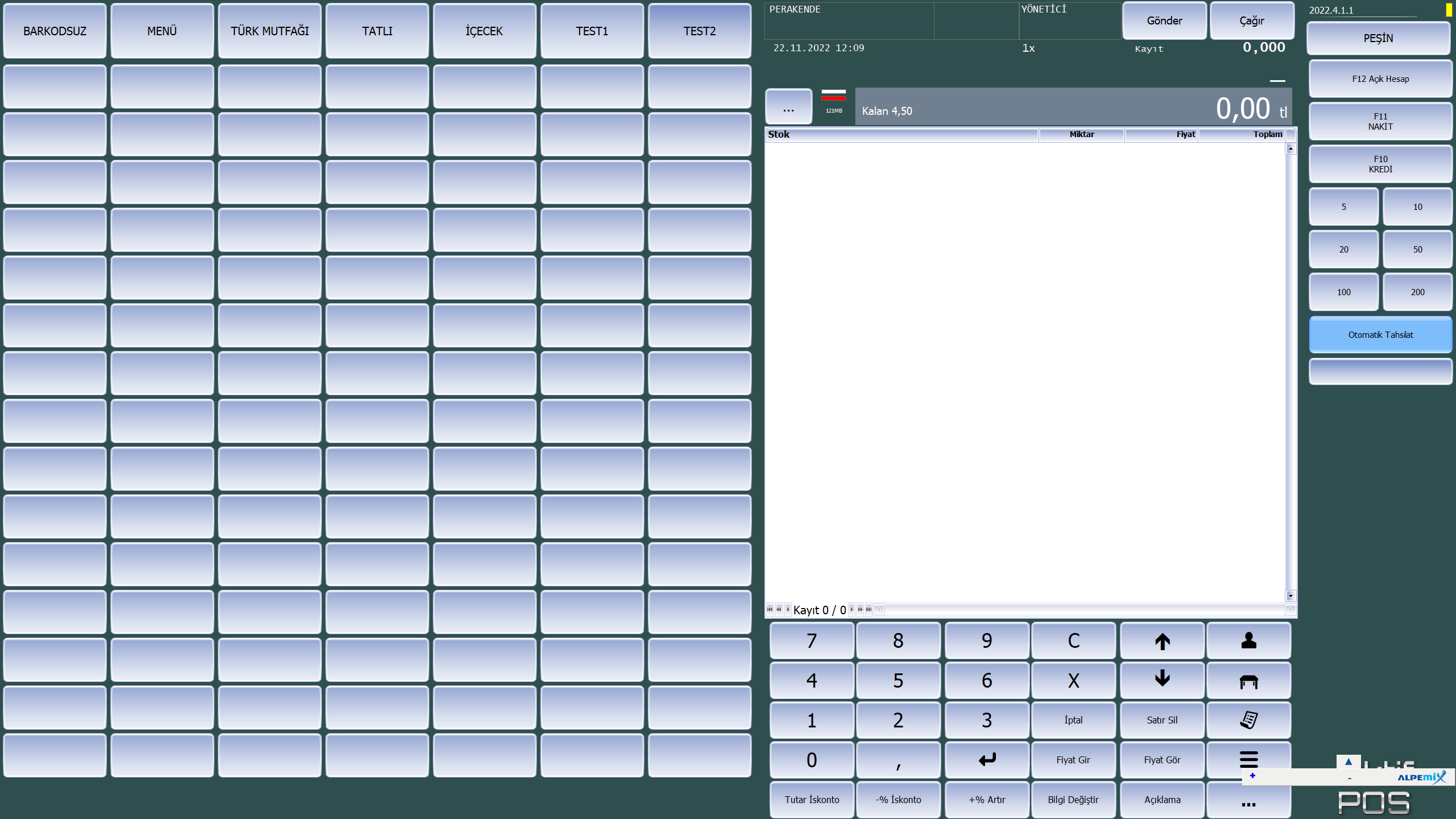The width and height of the screenshot is (1456, 819).
Task: Tap the C clear key
Action: pos(1073,640)
